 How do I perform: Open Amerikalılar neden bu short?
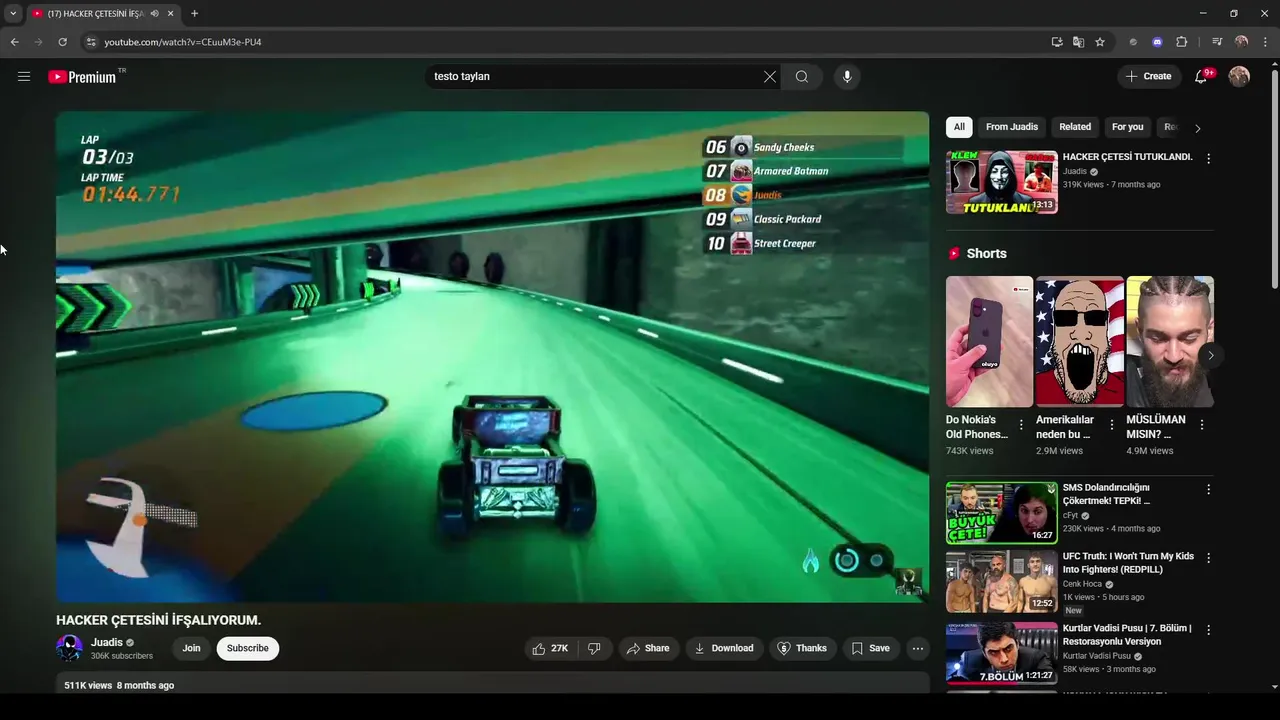pyautogui.click(x=1080, y=342)
